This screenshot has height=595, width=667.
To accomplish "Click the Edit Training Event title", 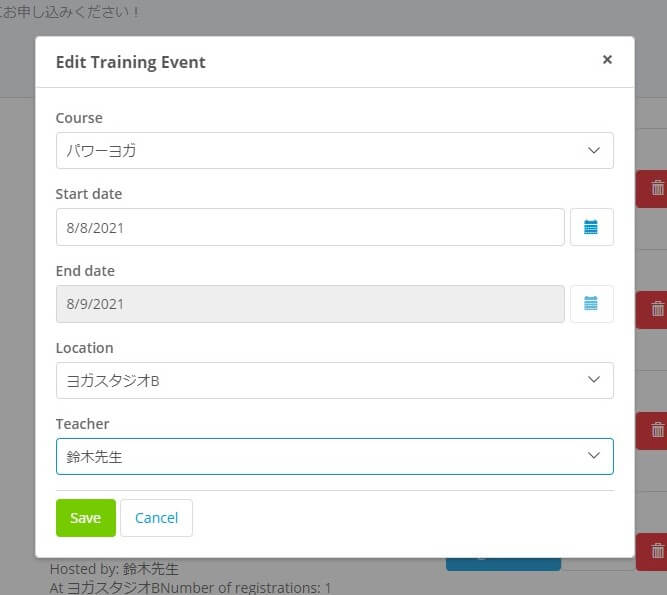I will point(131,62).
